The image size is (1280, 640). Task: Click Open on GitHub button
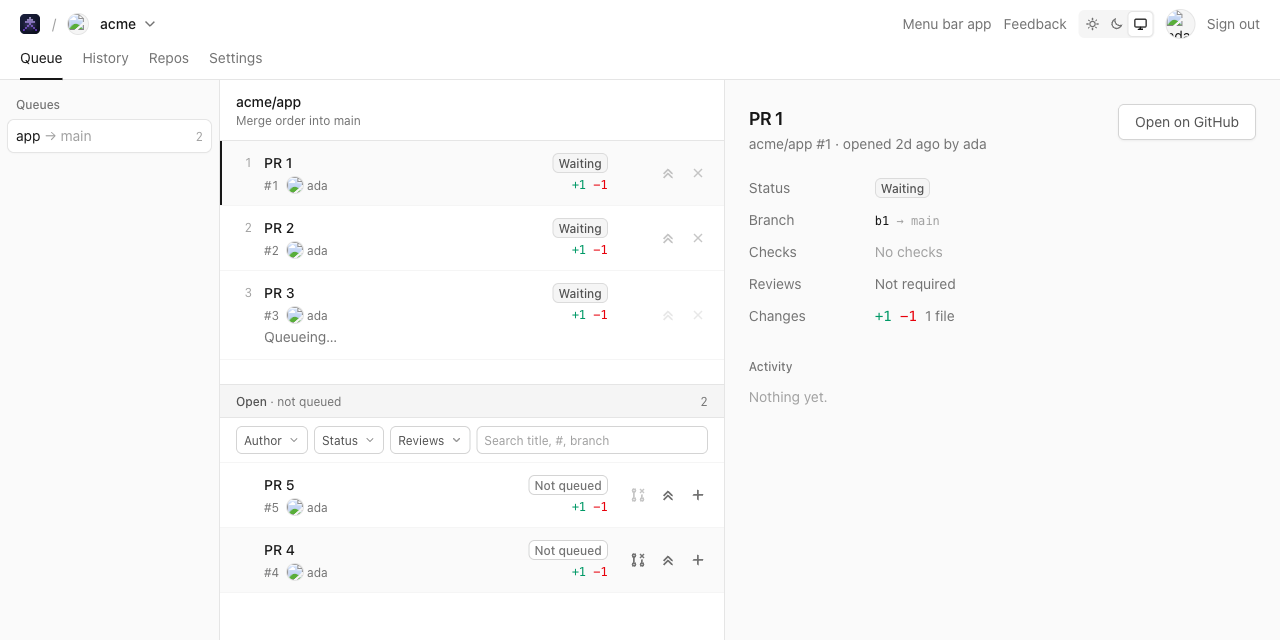click(1187, 122)
